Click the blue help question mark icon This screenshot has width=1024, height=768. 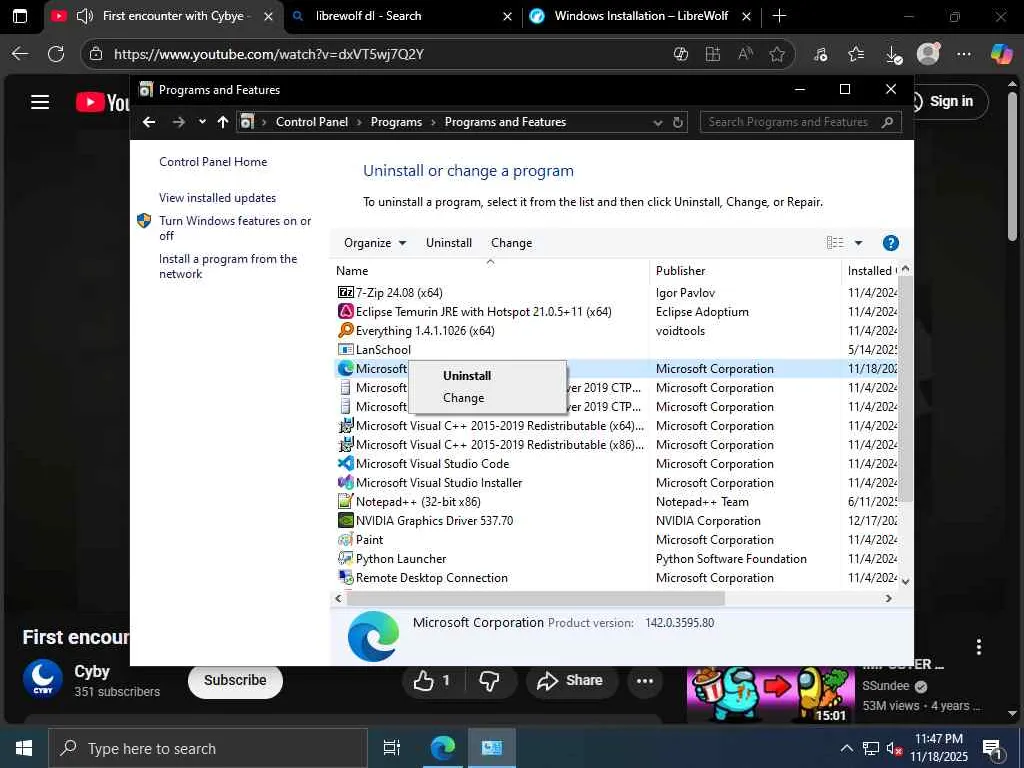coord(890,243)
